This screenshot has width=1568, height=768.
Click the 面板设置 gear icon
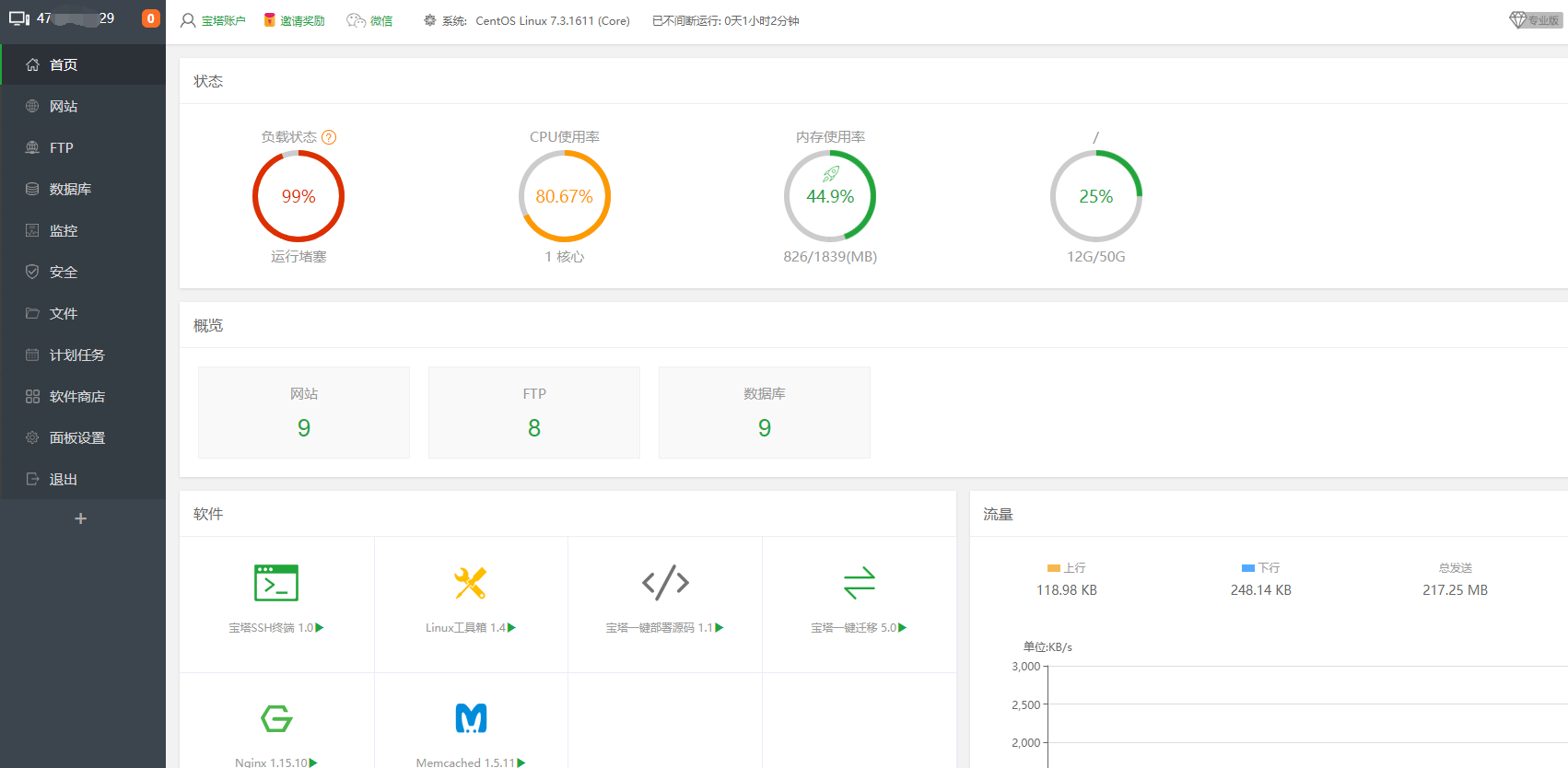pos(32,437)
